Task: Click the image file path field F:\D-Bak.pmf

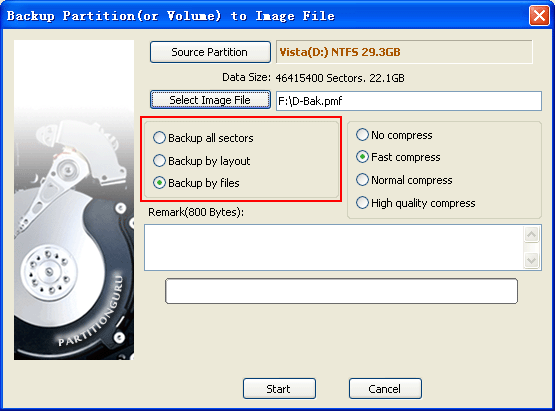Action: tap(409, 101)
